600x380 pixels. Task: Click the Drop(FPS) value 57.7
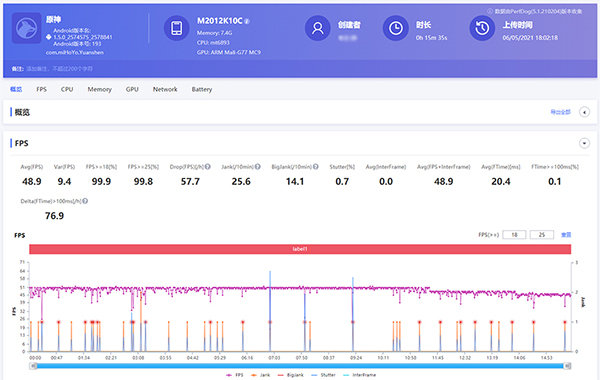[x=190, y=181]
